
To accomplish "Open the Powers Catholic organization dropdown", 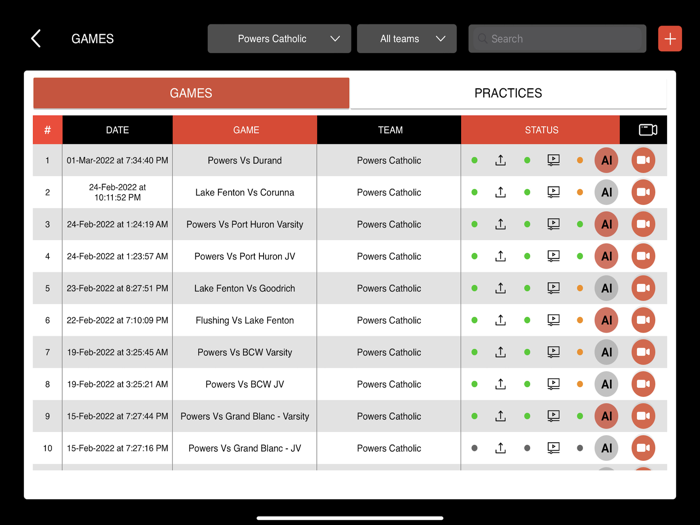I will tap(279, 39).
